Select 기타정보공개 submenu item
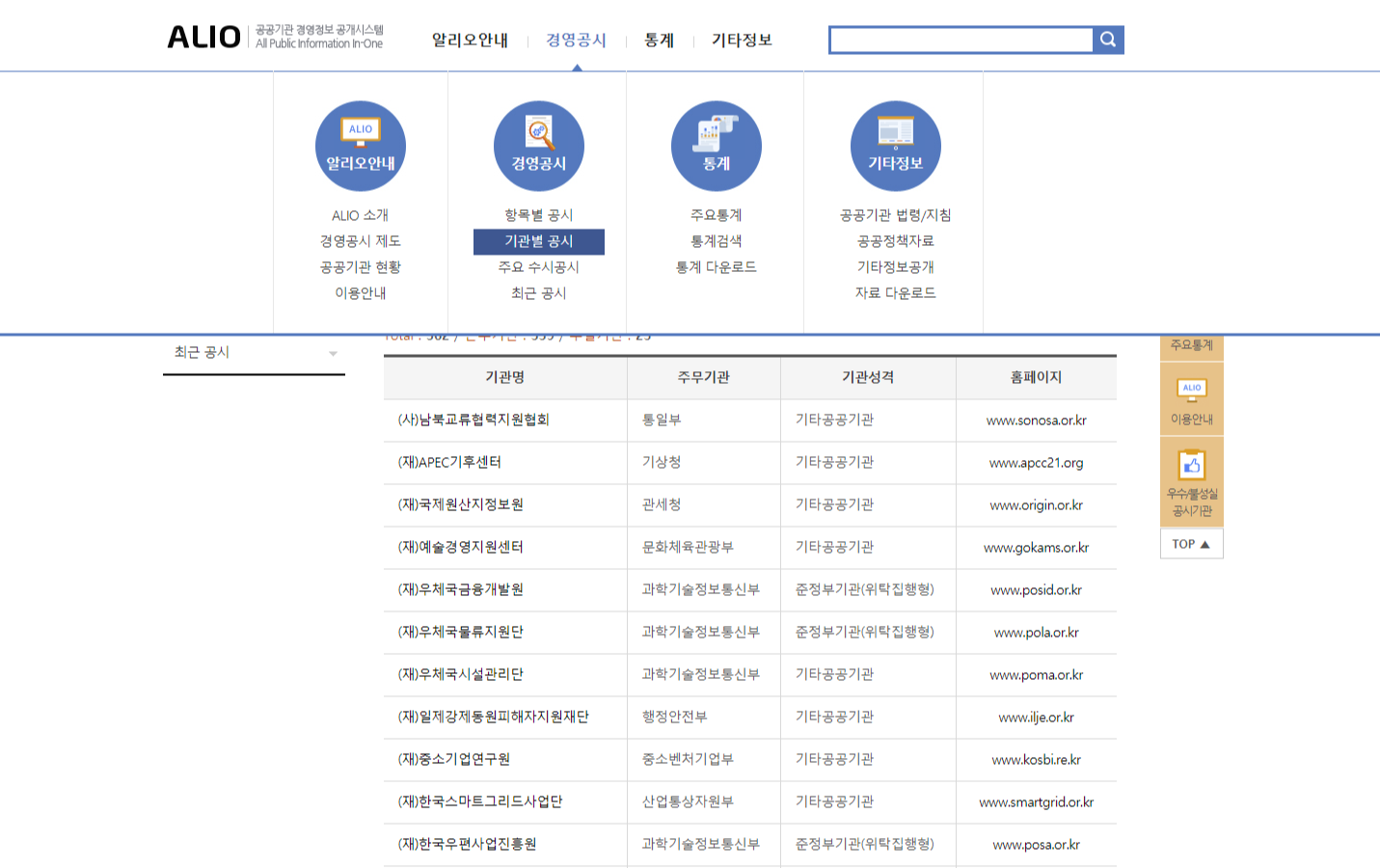Screen dimensions: 1380x868 896,267
